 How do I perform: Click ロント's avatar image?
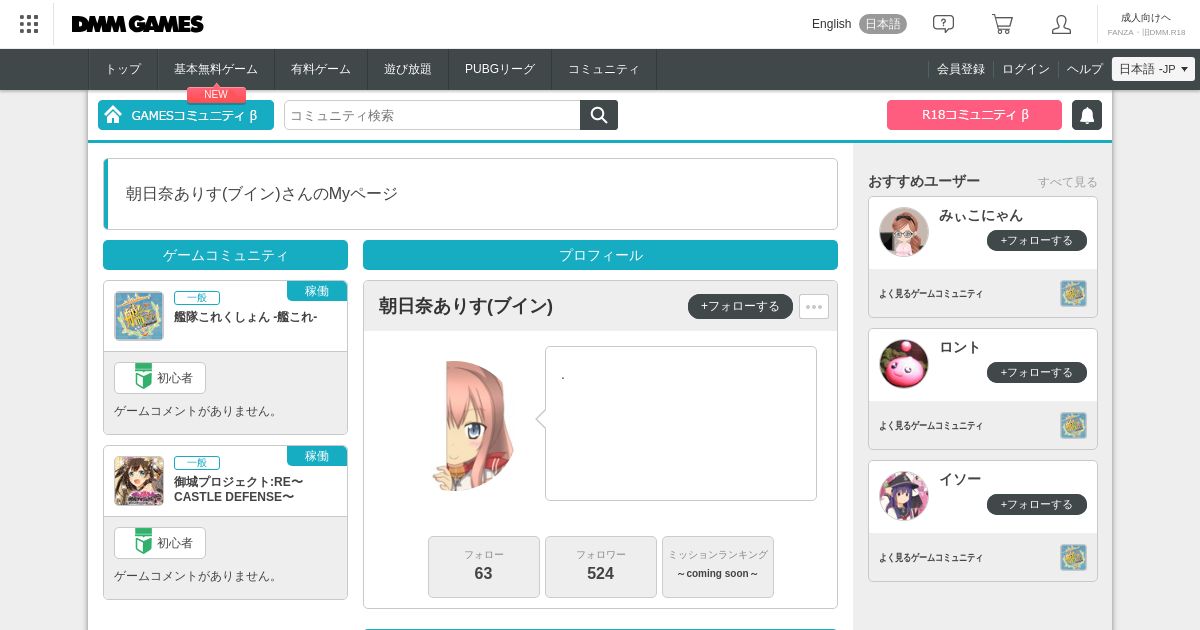click(904, 364)
